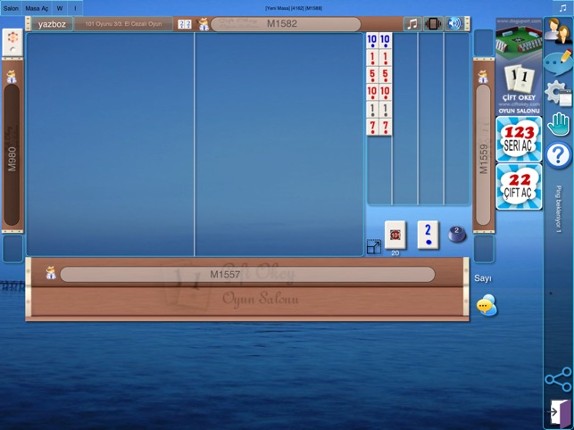Click avatar icon of player M1582
The width and height of the screenshot is (574, 430).
(203, 25)
